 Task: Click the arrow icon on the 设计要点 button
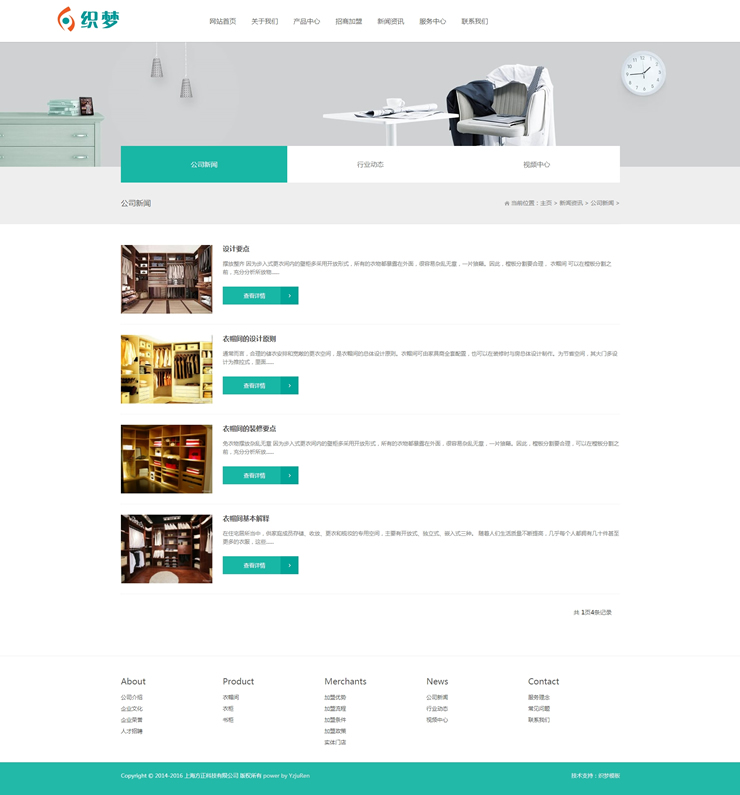click(x=289, y=295)
